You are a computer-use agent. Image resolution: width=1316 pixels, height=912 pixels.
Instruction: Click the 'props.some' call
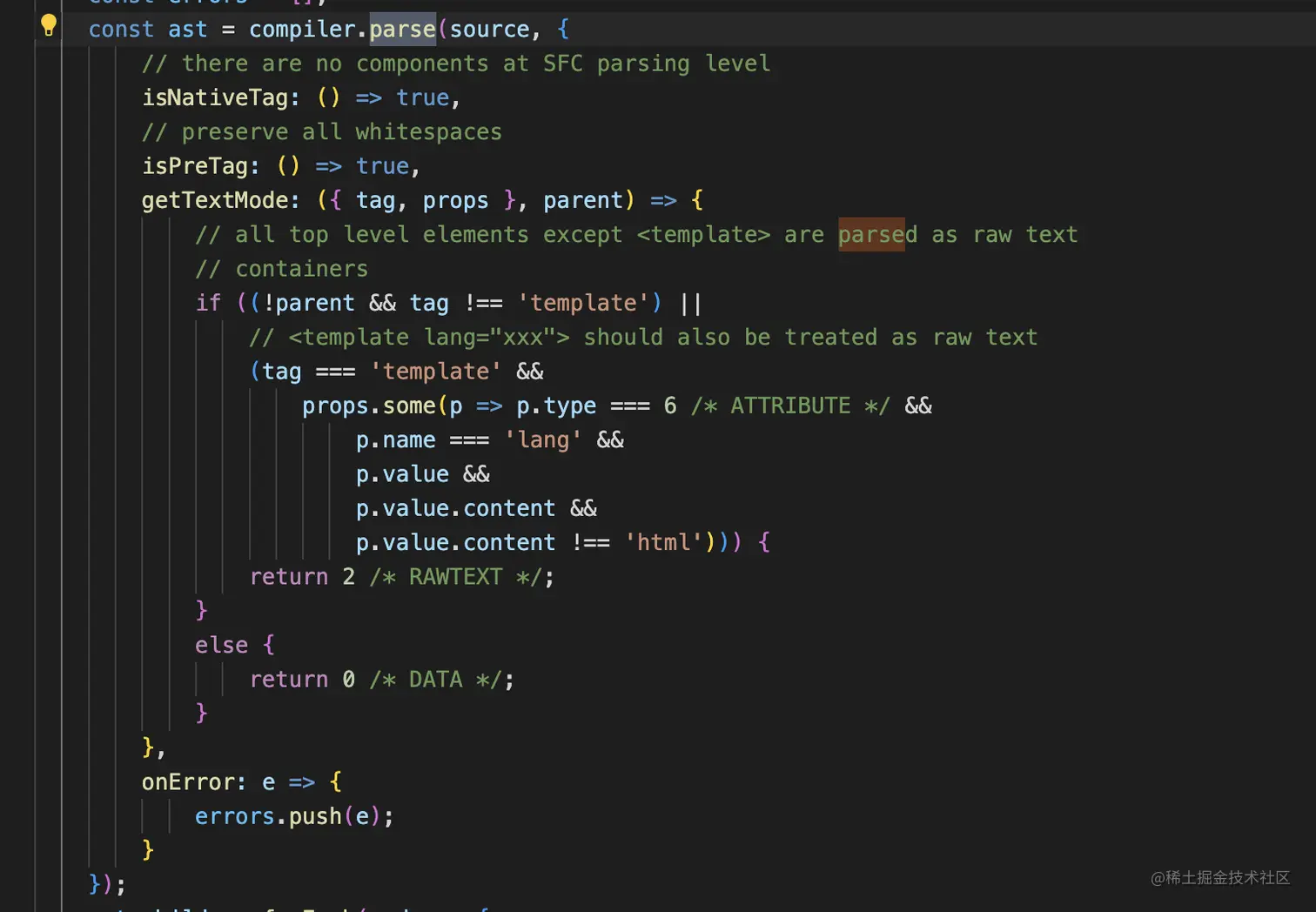(x=369, y=406)
